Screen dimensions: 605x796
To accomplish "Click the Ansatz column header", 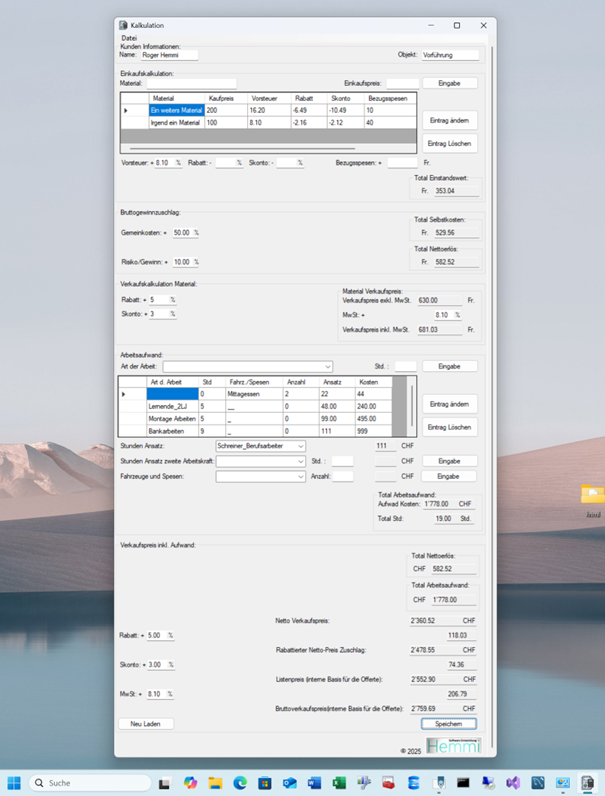I will [x=337, y=382].
